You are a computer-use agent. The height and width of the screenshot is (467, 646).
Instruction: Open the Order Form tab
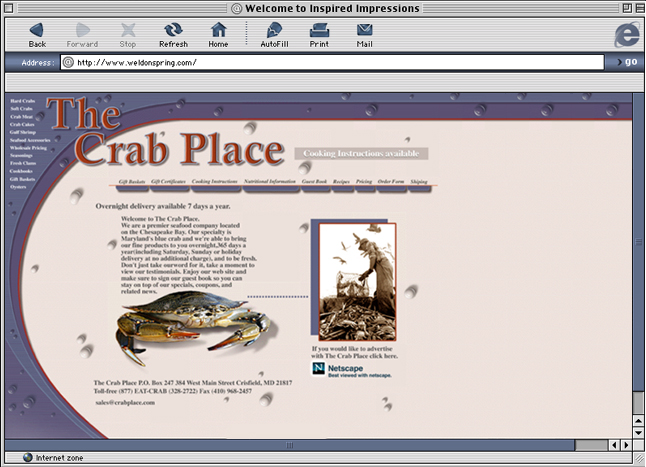(x=391, y=182)
